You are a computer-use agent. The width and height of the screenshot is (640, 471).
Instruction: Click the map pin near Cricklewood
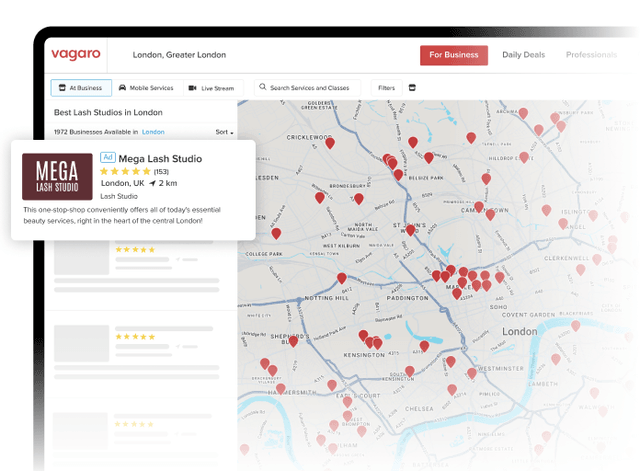coord(330,143)
